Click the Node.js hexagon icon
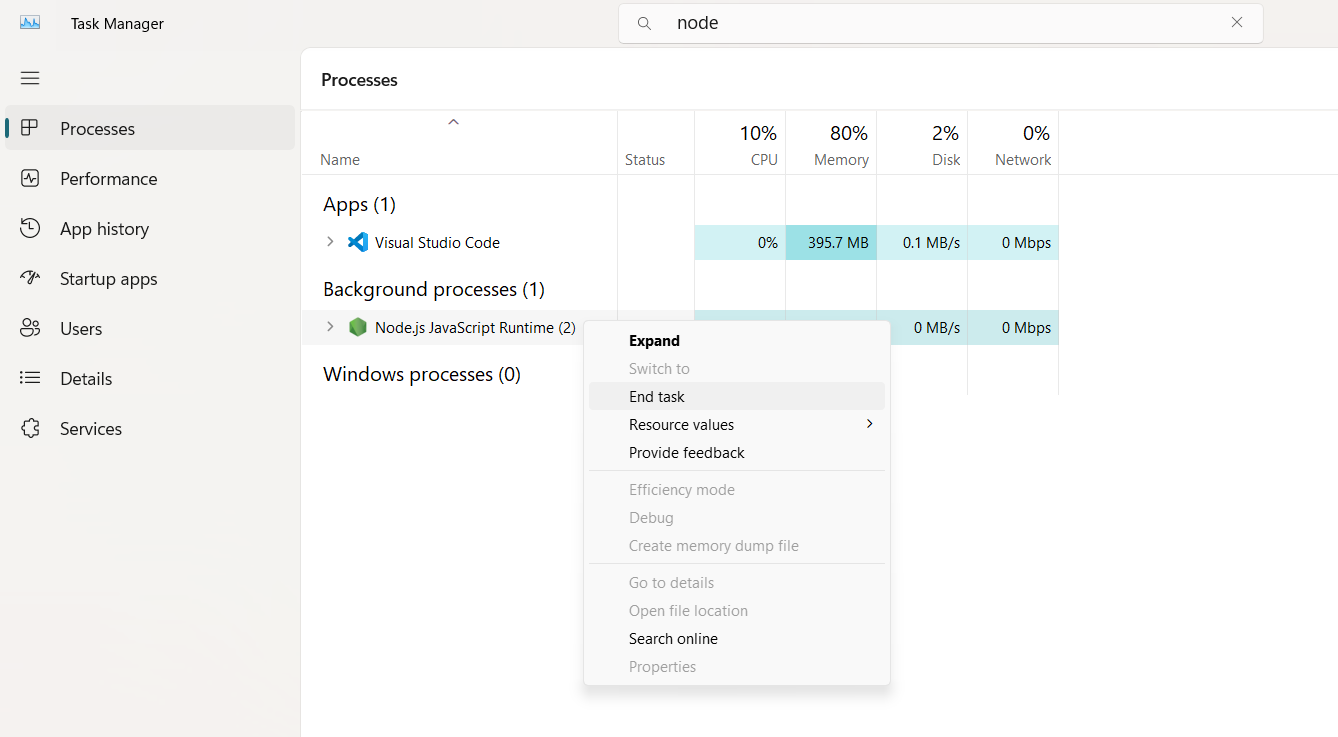The height and width of the screenshot is (737, 1338). [x=358, y=327]
